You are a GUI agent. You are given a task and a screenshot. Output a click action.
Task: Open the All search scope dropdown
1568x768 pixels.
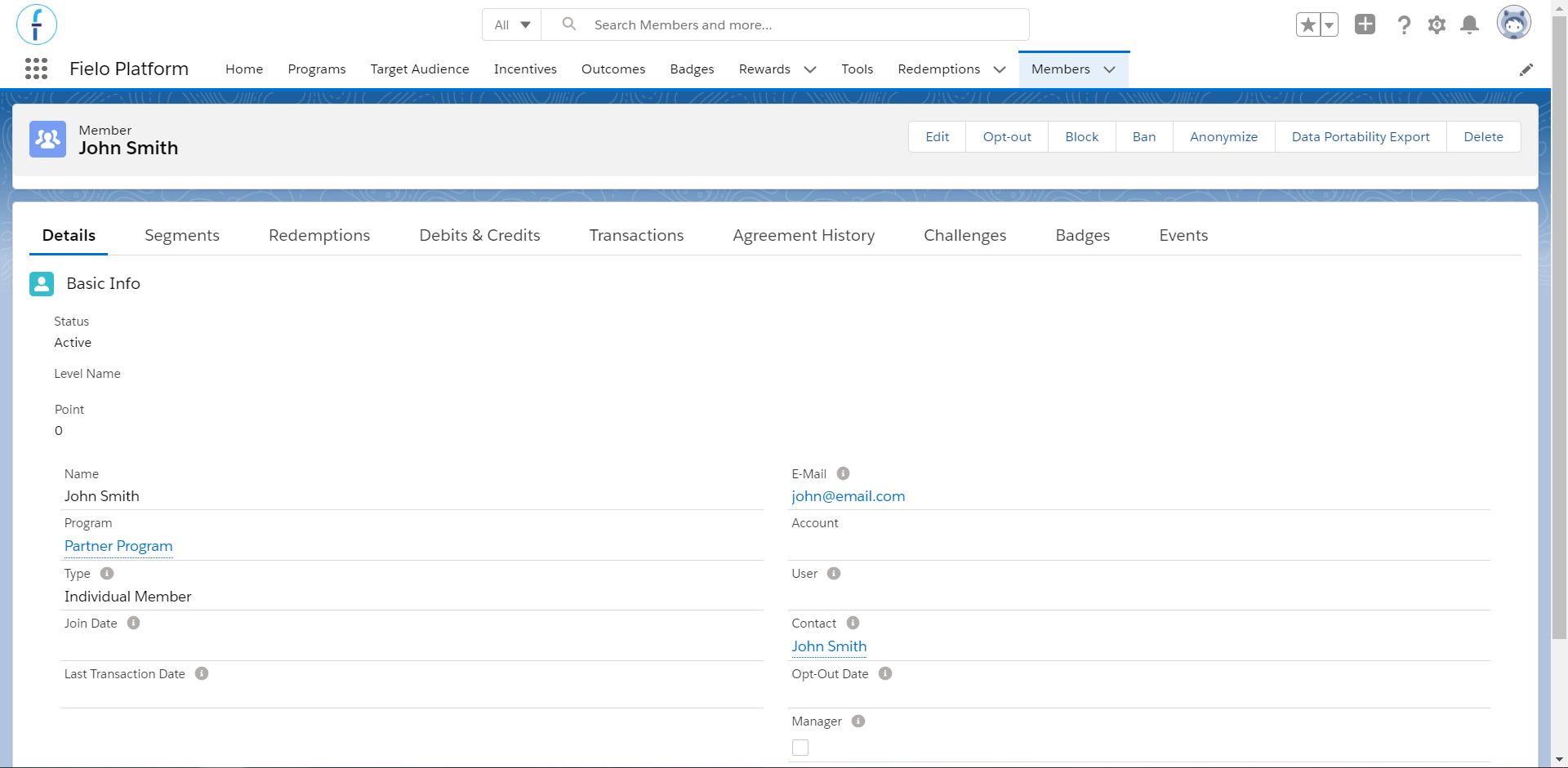(512, 24)
